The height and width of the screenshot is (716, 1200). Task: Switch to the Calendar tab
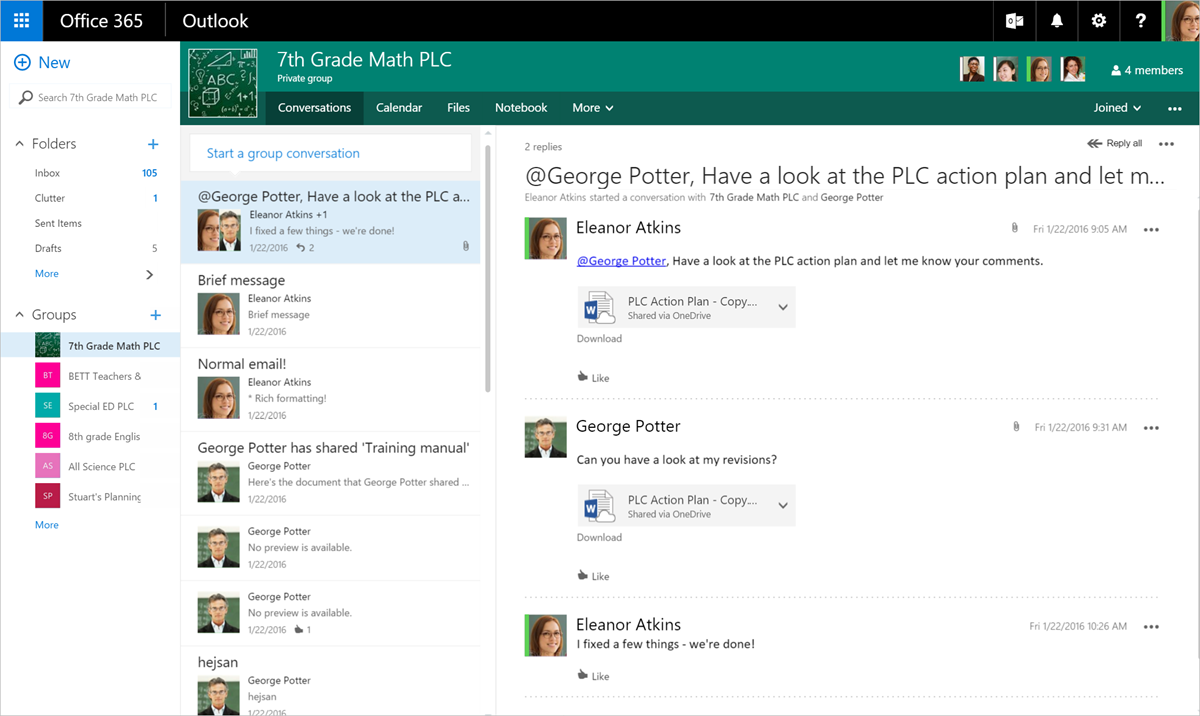pos(399,107)
